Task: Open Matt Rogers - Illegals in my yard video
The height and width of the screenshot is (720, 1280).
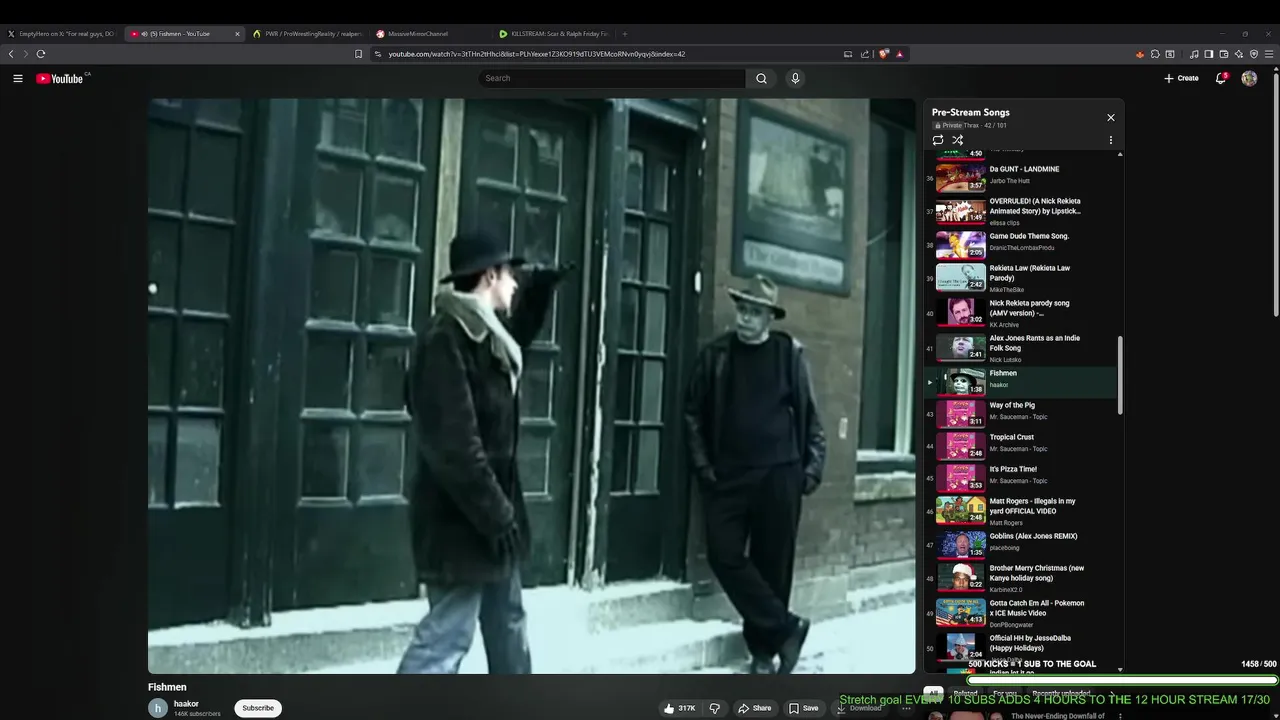Action: [x=1021, y=511]
